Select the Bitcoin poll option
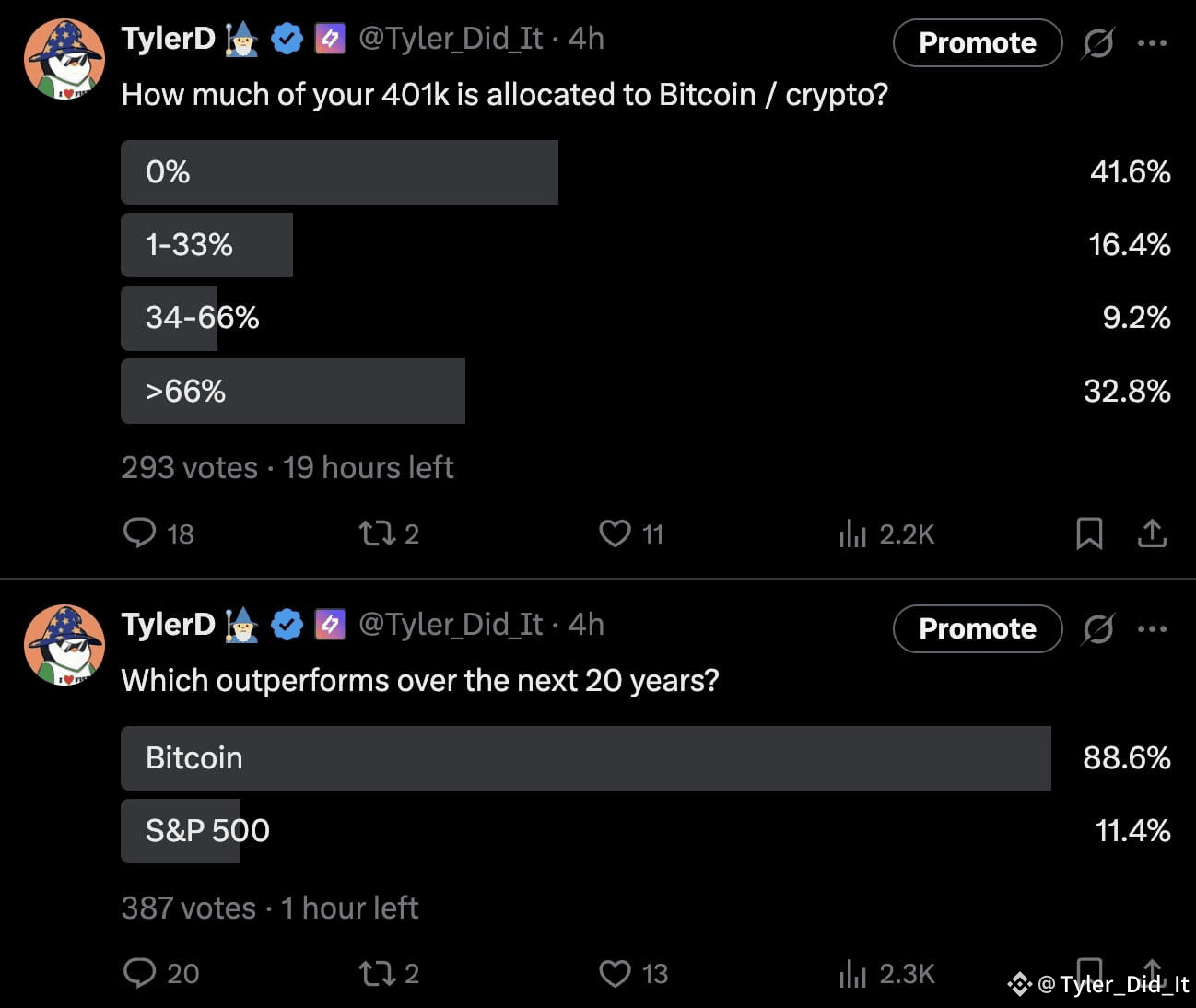This screenshot has height=1008, width=1196. pyautogui.click(x=646, y=757)
